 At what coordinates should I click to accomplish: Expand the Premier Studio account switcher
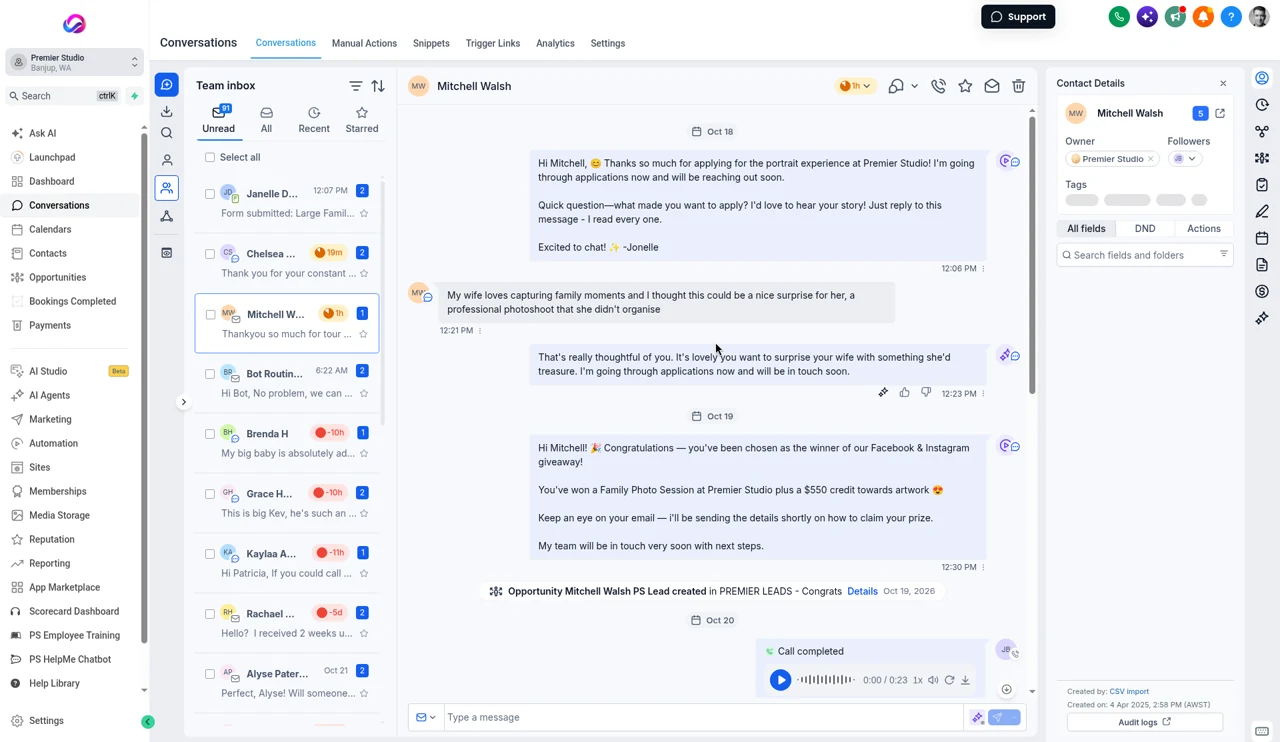[75, 62]
